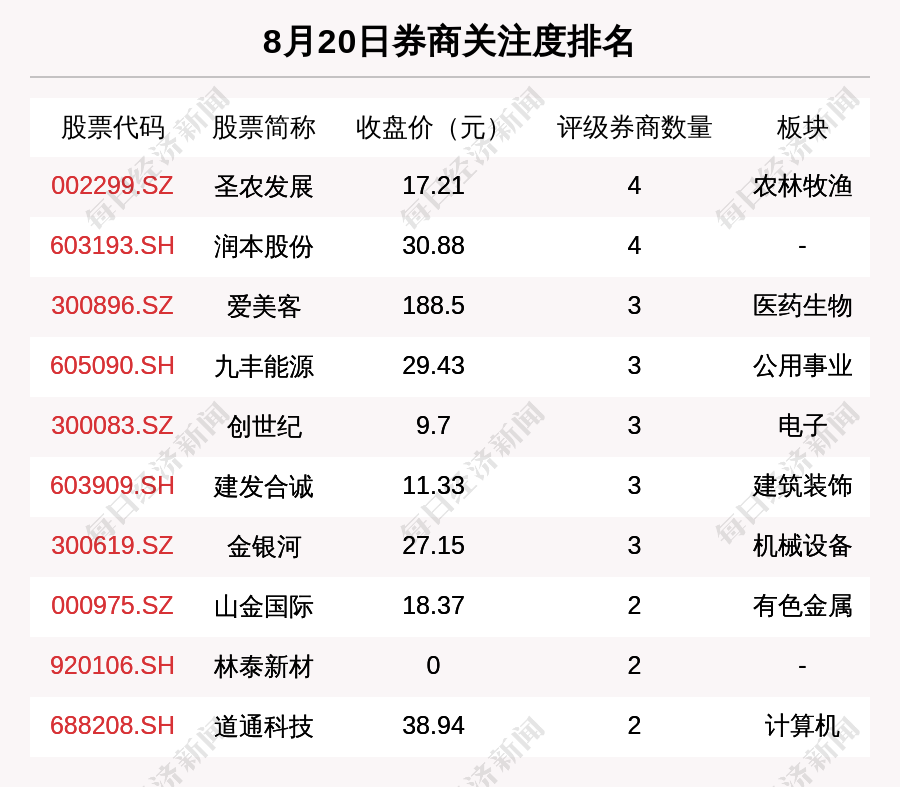Click the stock name 创世纪
The width and height of the screenshot is (900, 787).
tap(263, 427)
